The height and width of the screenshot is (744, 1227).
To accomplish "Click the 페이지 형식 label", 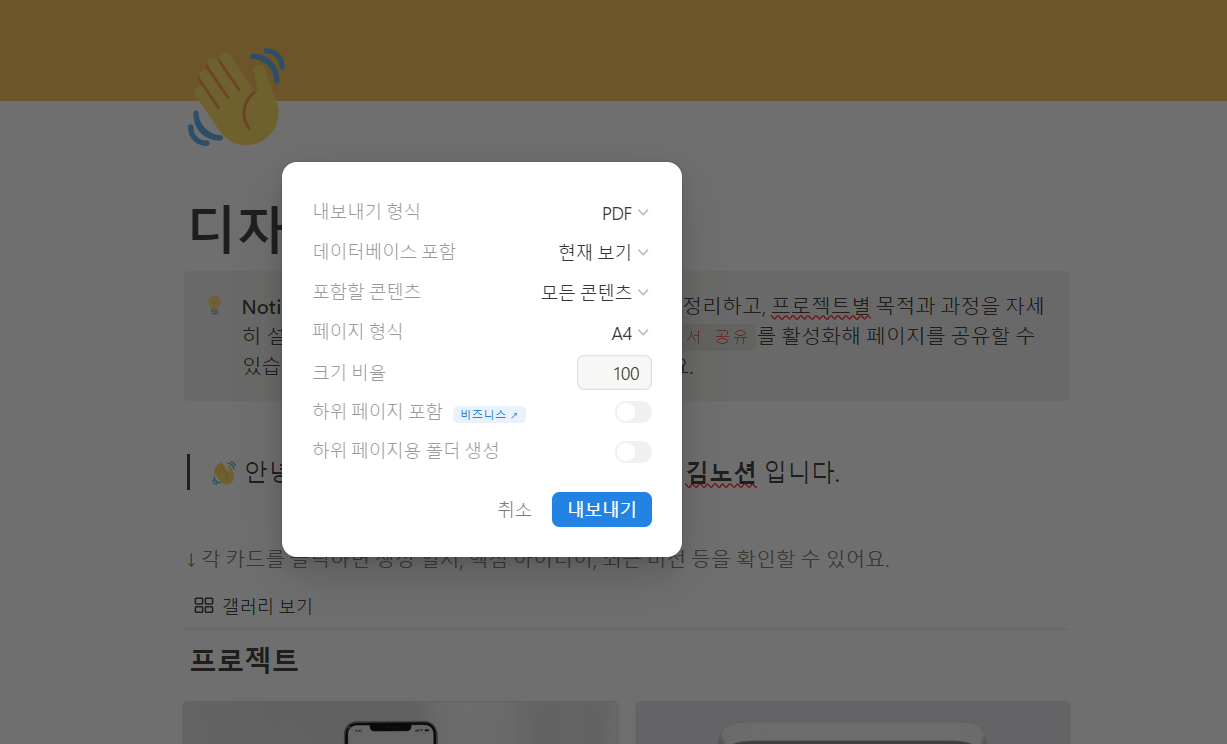I will 358,332.
